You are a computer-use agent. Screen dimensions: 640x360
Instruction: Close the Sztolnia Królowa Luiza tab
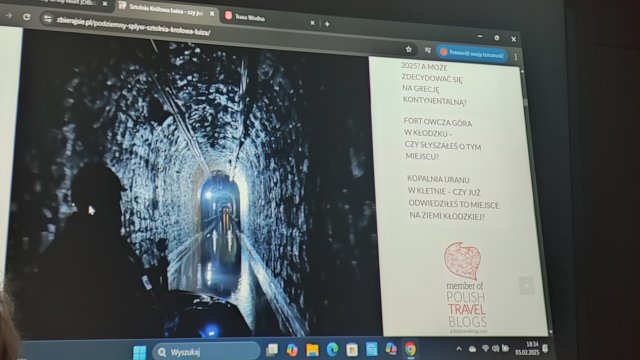coord(212,13)
